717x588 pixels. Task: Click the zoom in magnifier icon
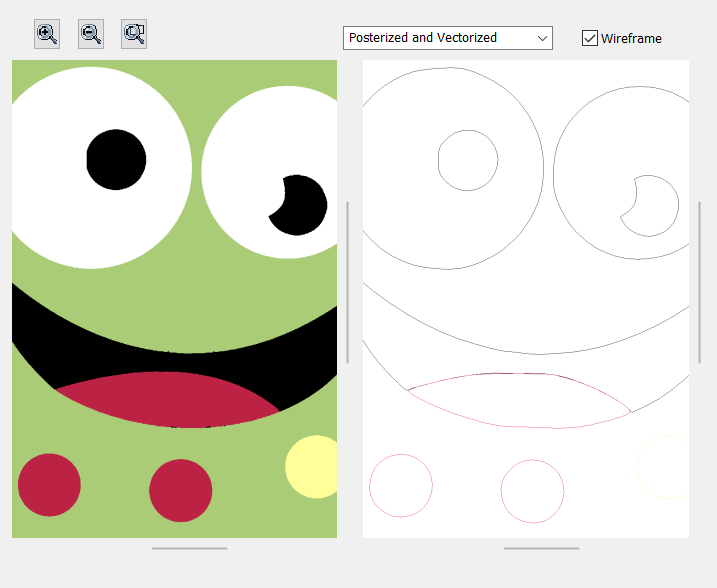coord(47,34)
